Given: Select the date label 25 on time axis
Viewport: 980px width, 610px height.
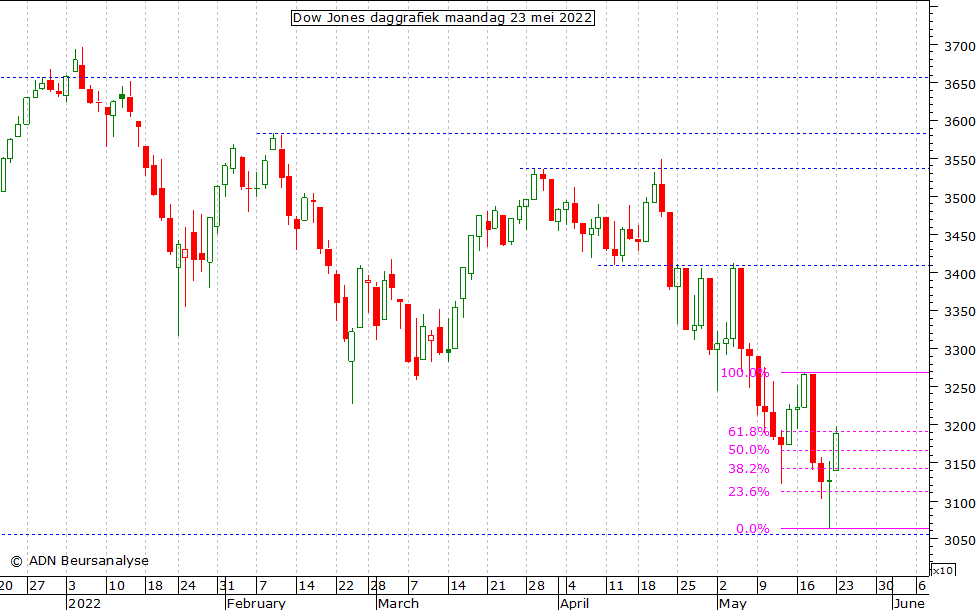Looking at the screenshot, I should pyautogui.click(x=688, y=586).
